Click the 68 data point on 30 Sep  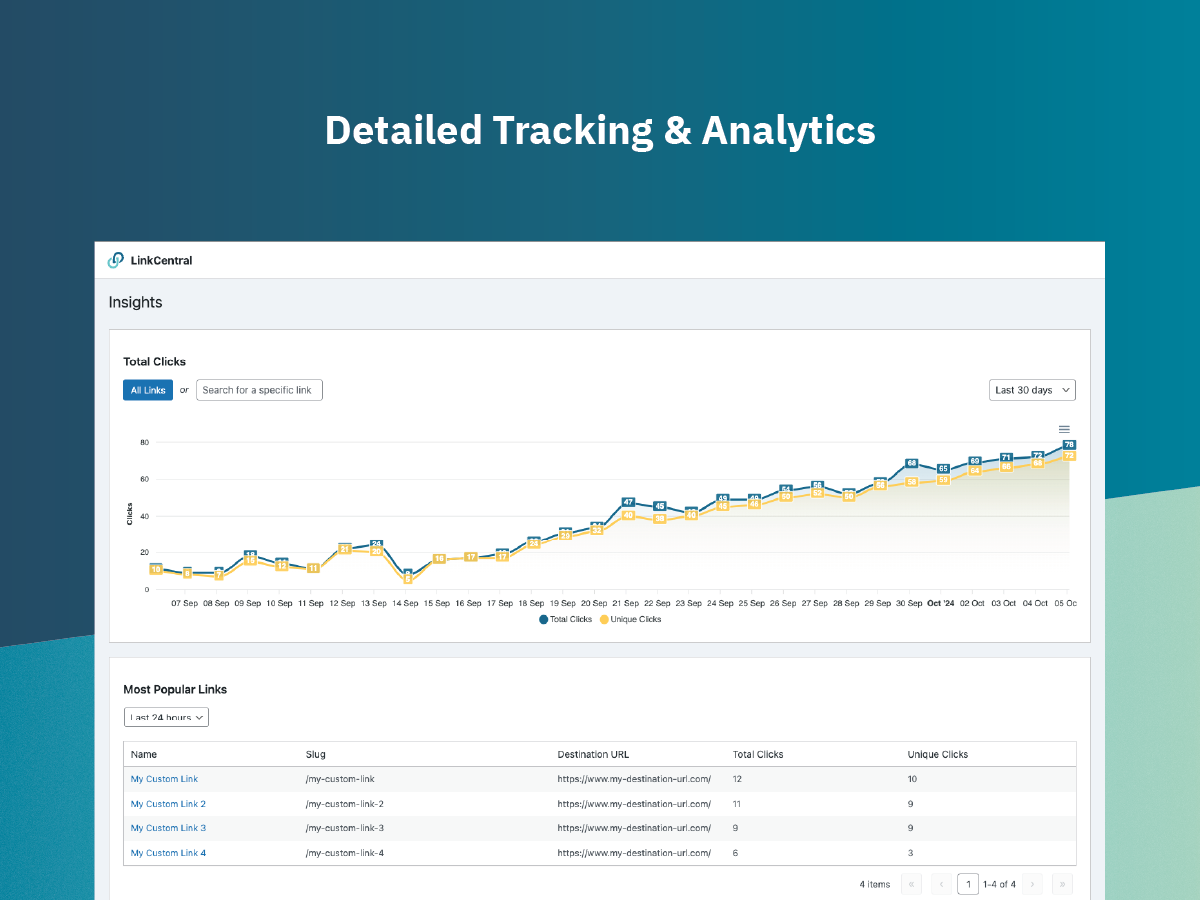point(911,463)
